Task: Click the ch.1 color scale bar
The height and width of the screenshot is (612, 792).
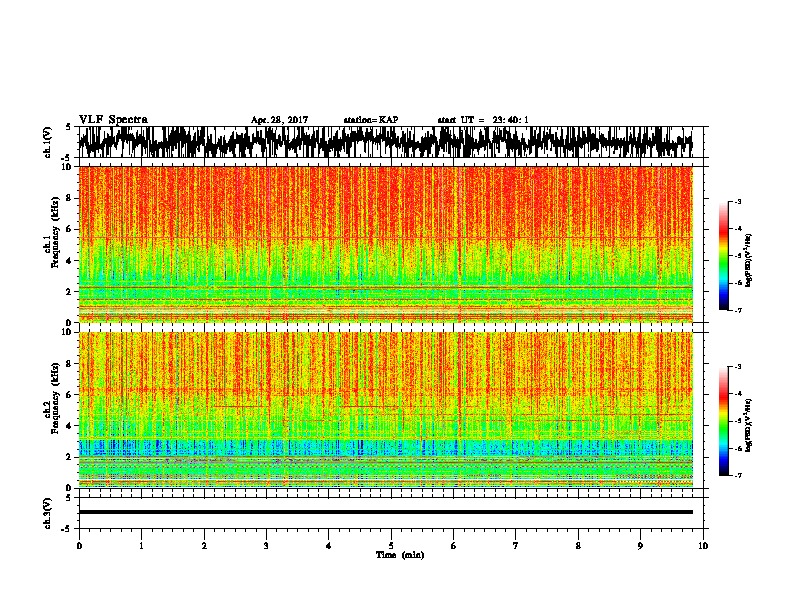Action: tap(723, 256)
